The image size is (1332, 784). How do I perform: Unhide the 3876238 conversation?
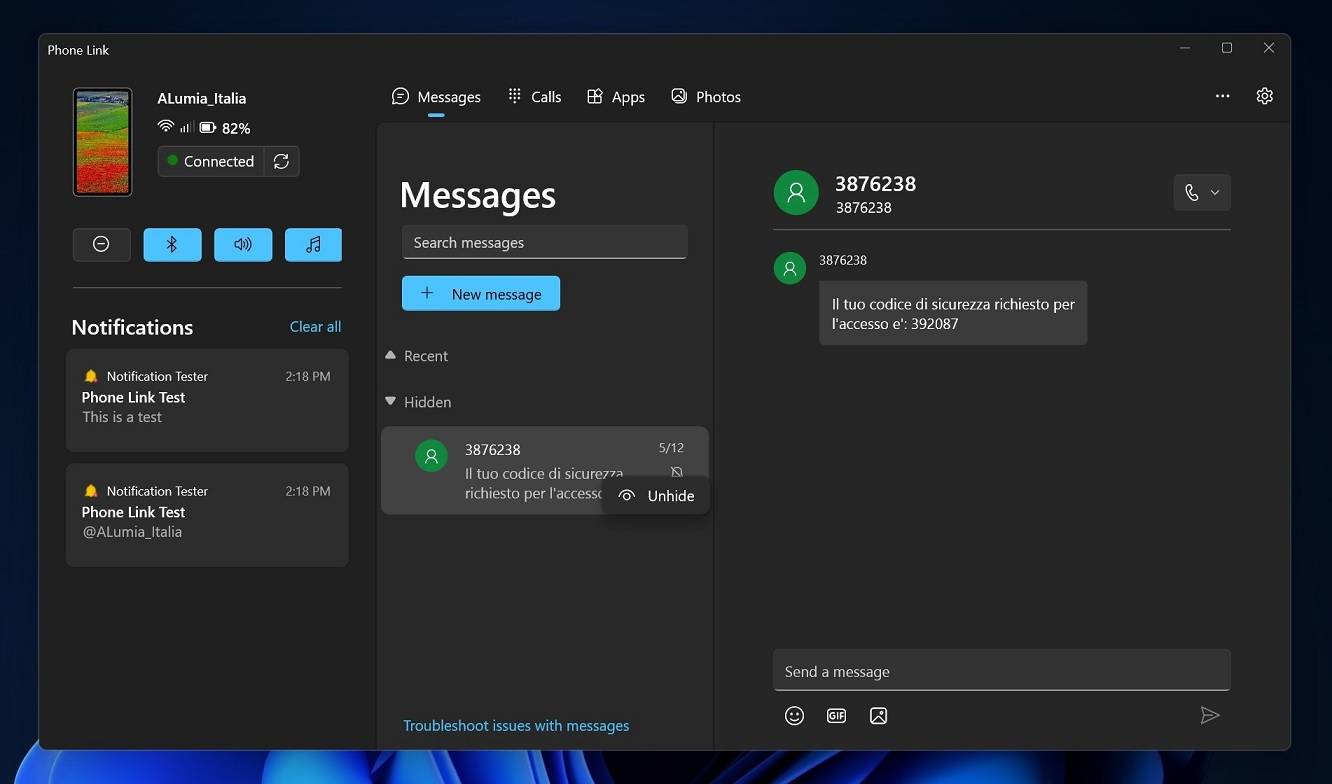click(x=655, y=495)
